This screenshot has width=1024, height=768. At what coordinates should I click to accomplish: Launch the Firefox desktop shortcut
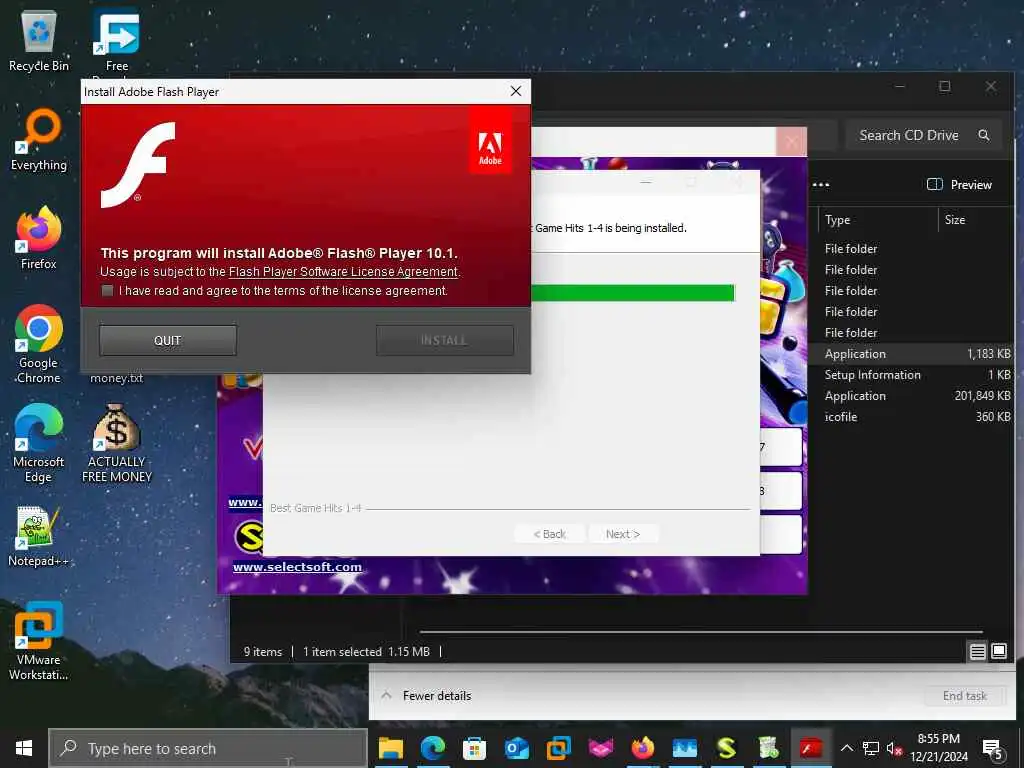[39, 238]
